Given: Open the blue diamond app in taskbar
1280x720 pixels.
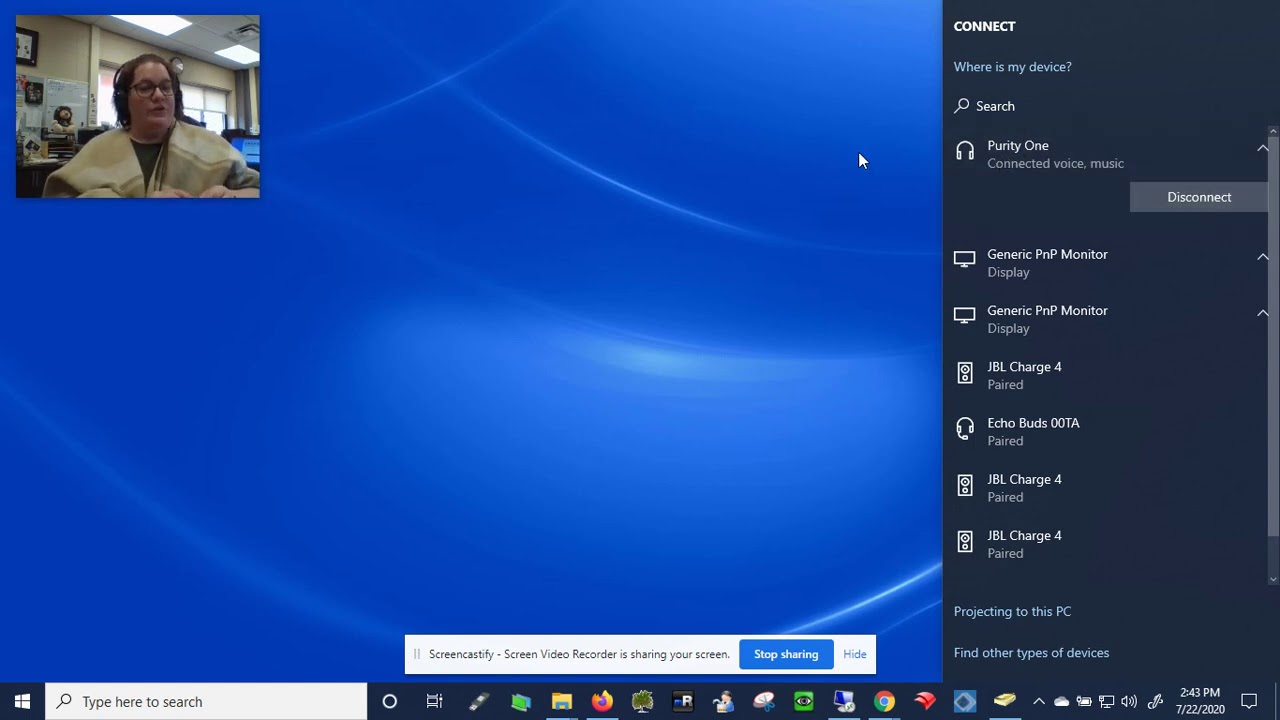Looking at the screenshot, I should tap(965, 701).
